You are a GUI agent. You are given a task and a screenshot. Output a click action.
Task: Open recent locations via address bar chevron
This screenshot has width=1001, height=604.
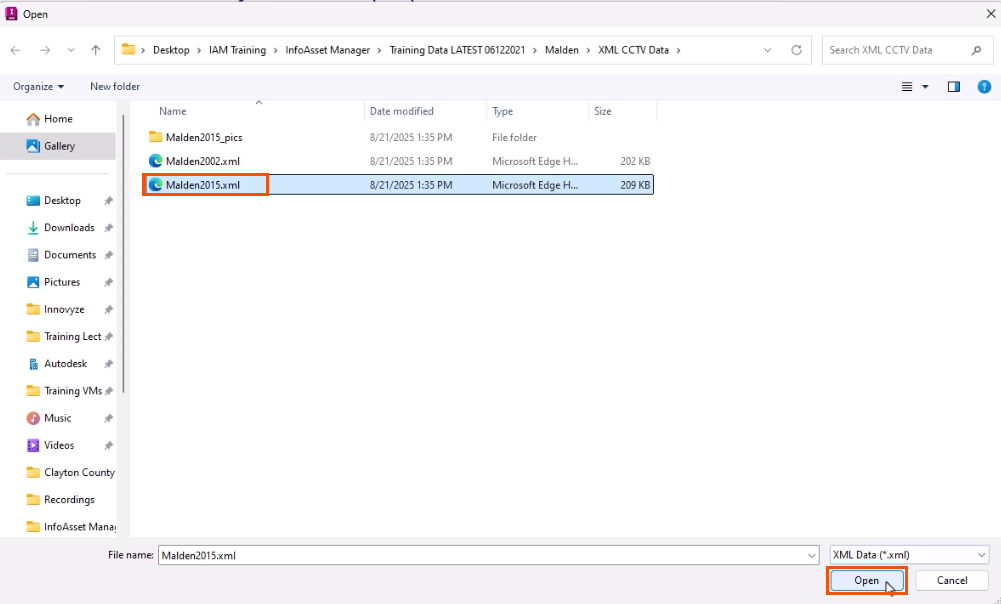pyautogui.click(x=766, y=49)
